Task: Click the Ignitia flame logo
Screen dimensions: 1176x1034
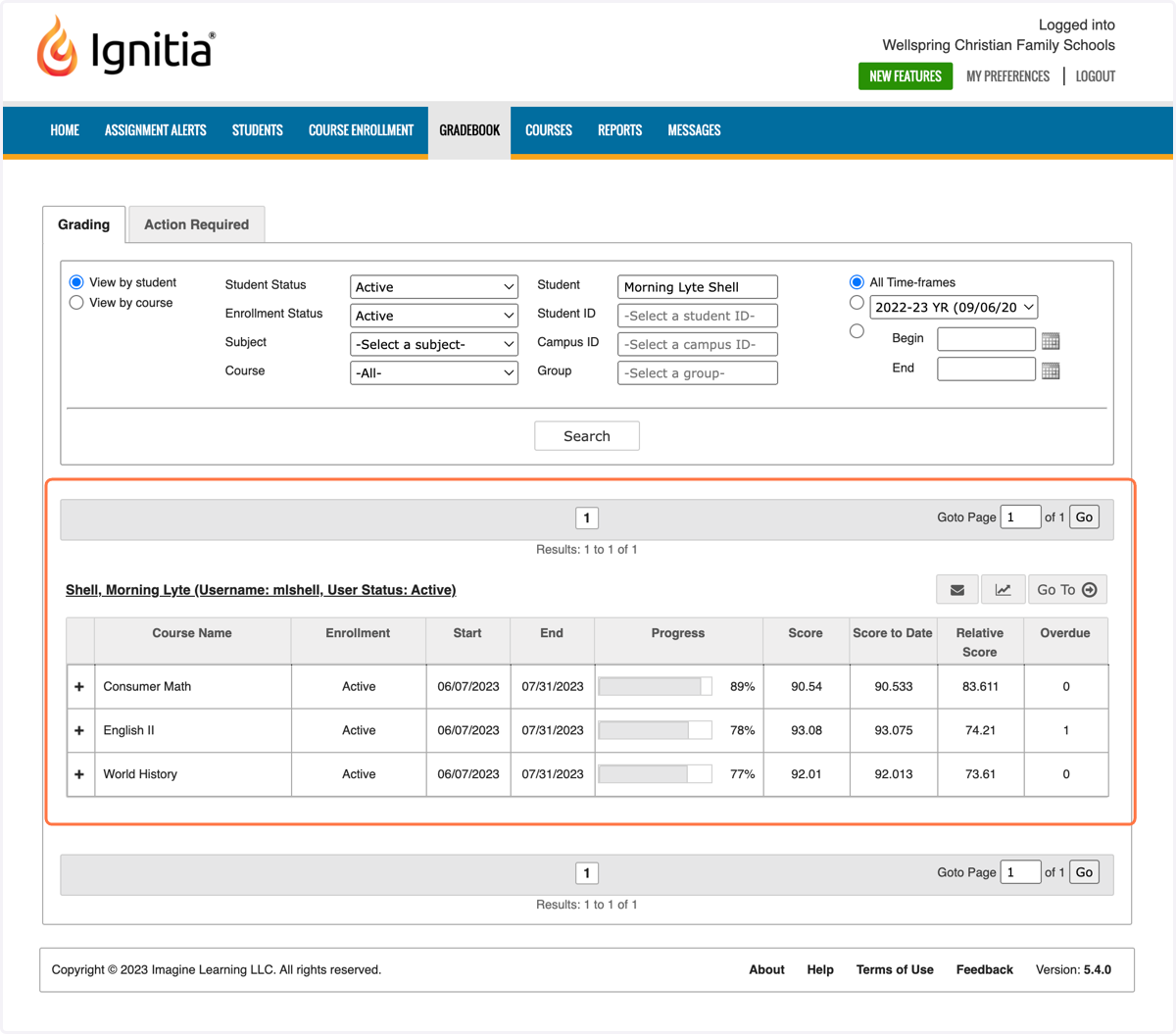Action: pyautogui.click(x=57, y=46)
